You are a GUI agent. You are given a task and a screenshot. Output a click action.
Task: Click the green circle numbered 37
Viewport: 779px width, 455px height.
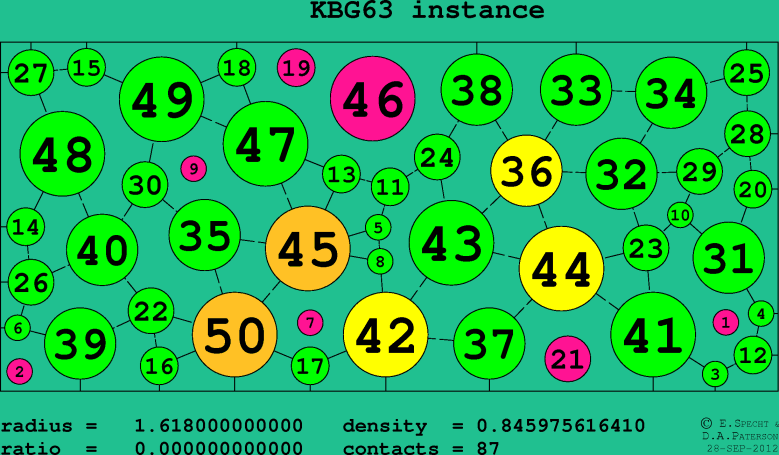(x=489, y=344)
